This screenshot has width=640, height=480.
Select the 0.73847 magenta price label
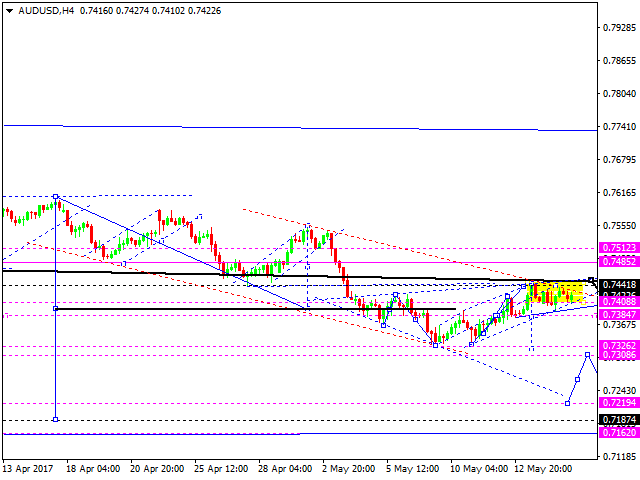(x=619, y=314)
